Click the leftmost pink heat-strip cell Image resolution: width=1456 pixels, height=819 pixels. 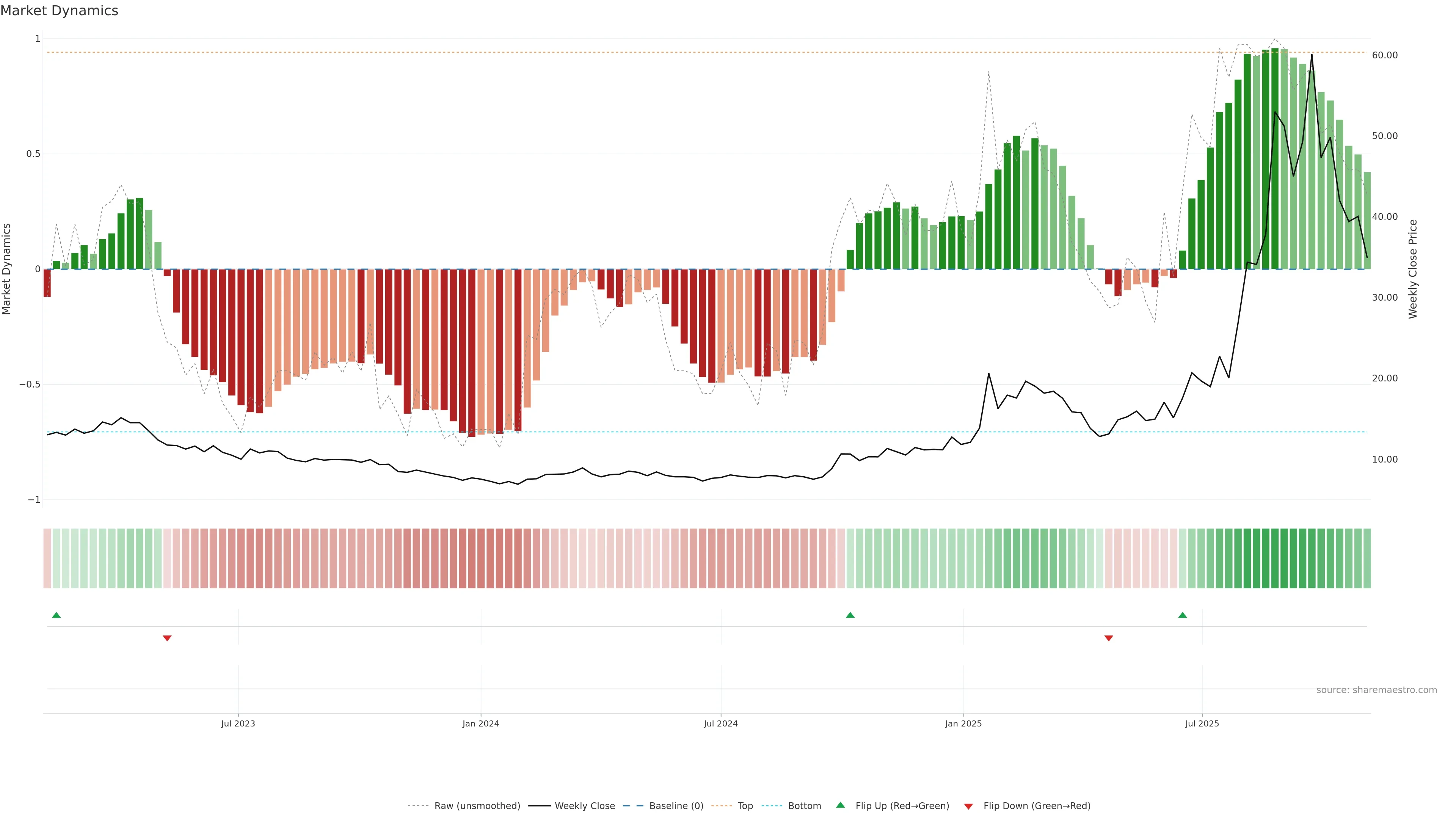tap(47, 559)
